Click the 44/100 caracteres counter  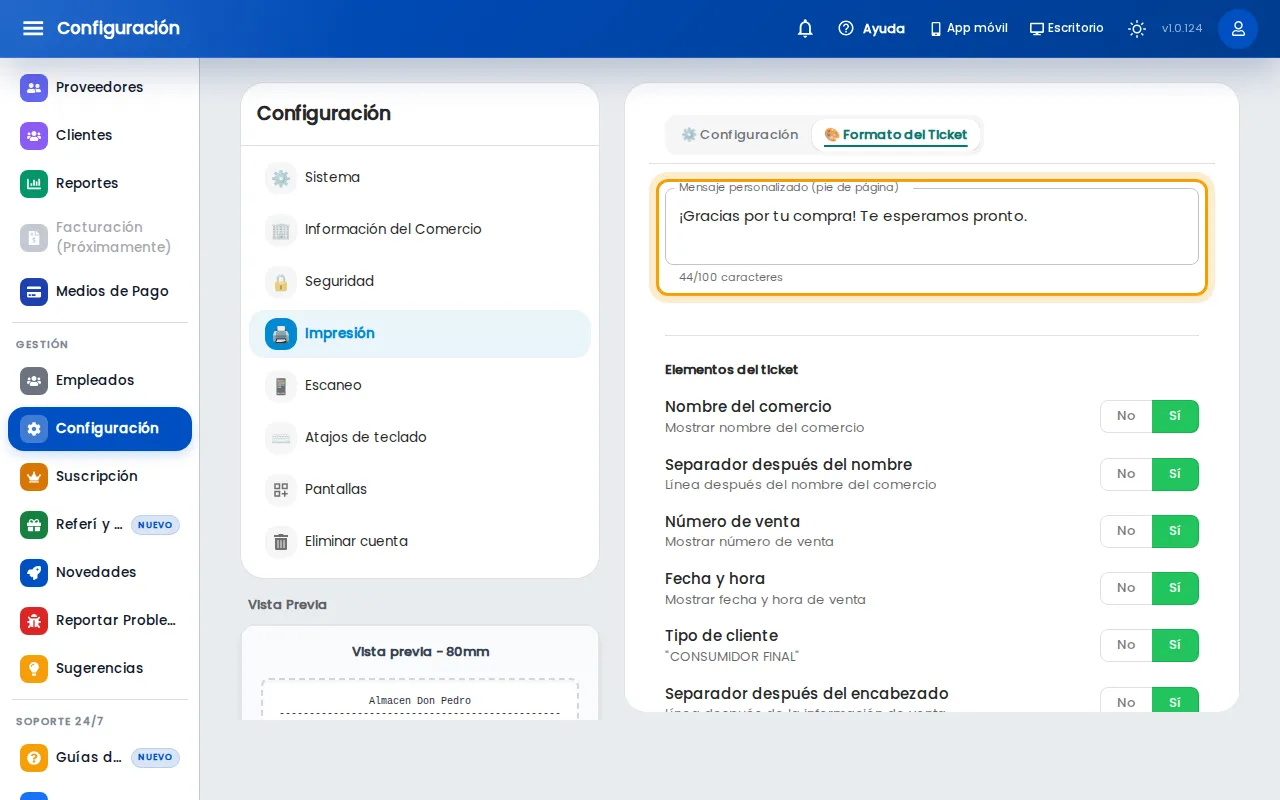coord(731,278)
